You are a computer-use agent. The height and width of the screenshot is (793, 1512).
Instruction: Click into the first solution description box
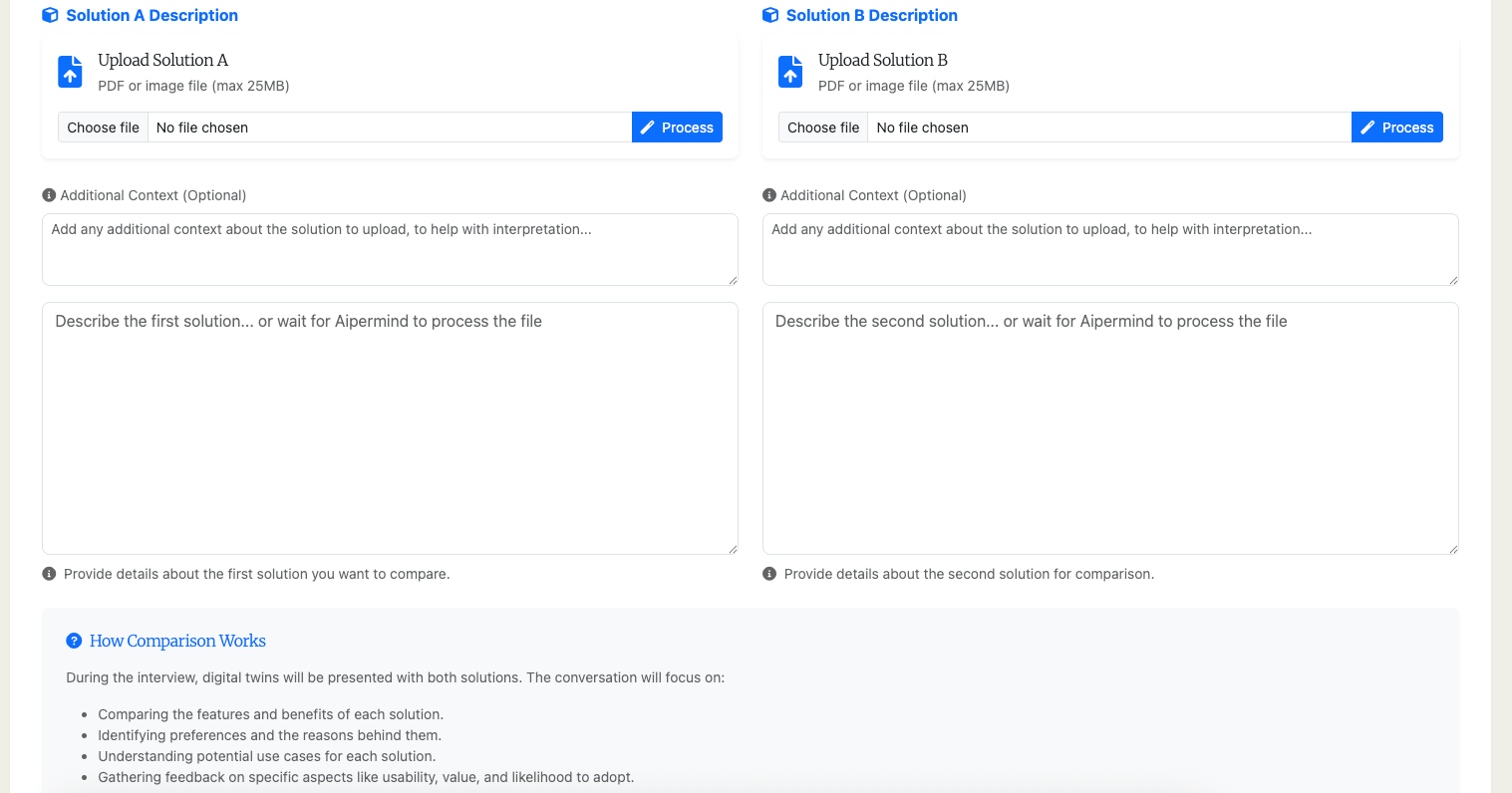390,428
